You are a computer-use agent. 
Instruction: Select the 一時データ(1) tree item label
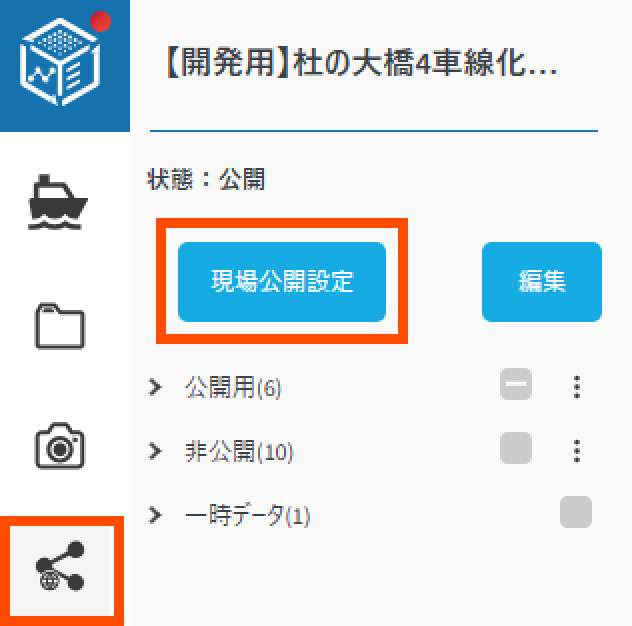point(247,515)
